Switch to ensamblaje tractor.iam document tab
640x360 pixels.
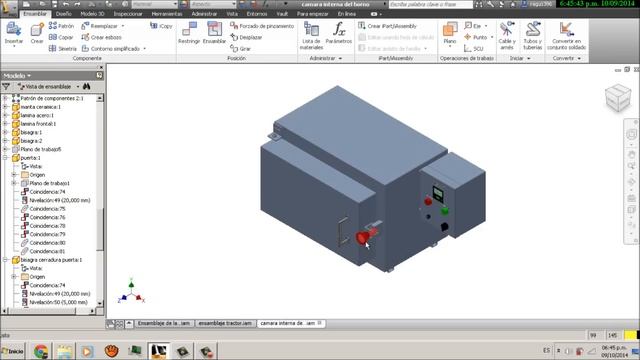(225, 323)
